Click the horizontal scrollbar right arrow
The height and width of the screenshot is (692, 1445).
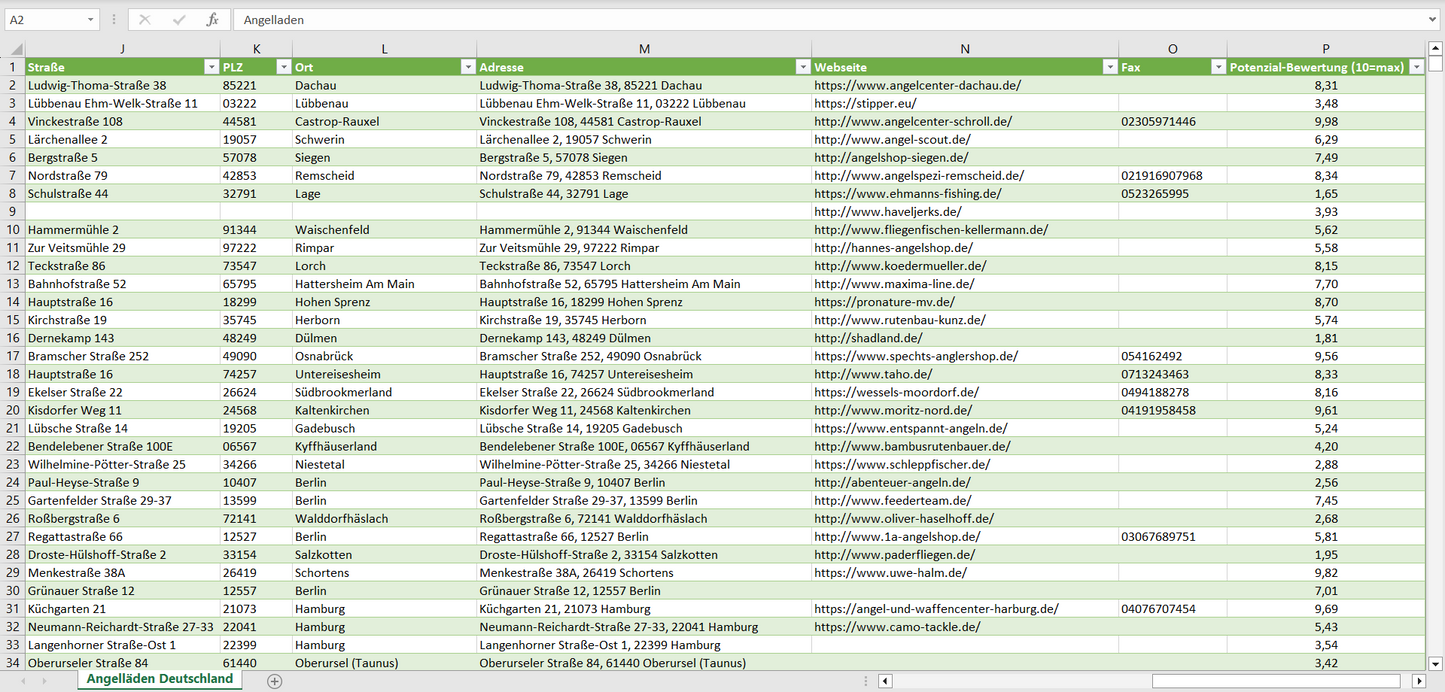pos(1418,681)
